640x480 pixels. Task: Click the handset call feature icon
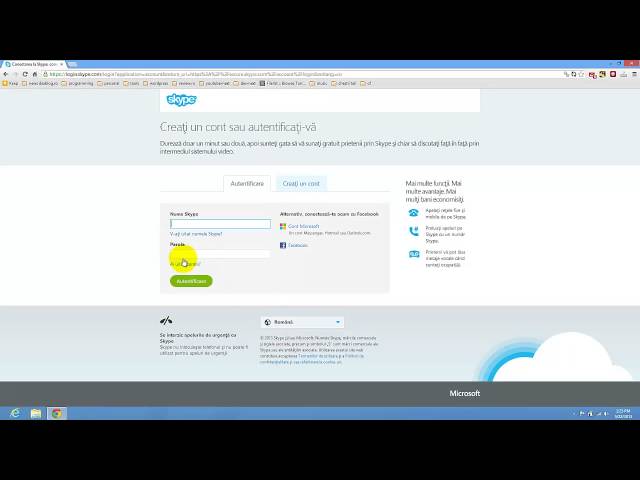click(x=414, y=231)
